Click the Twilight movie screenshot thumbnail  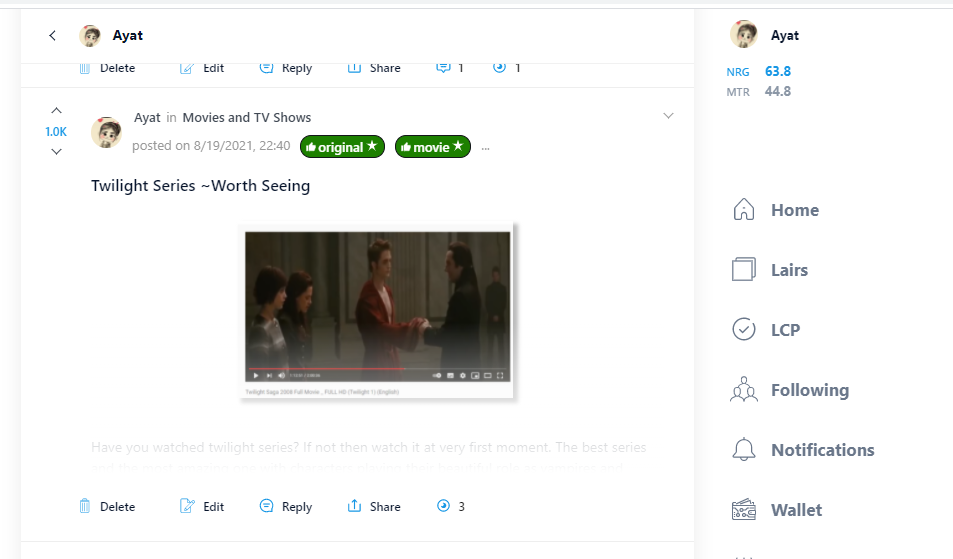pyautogui.click(x=377, y=311)
